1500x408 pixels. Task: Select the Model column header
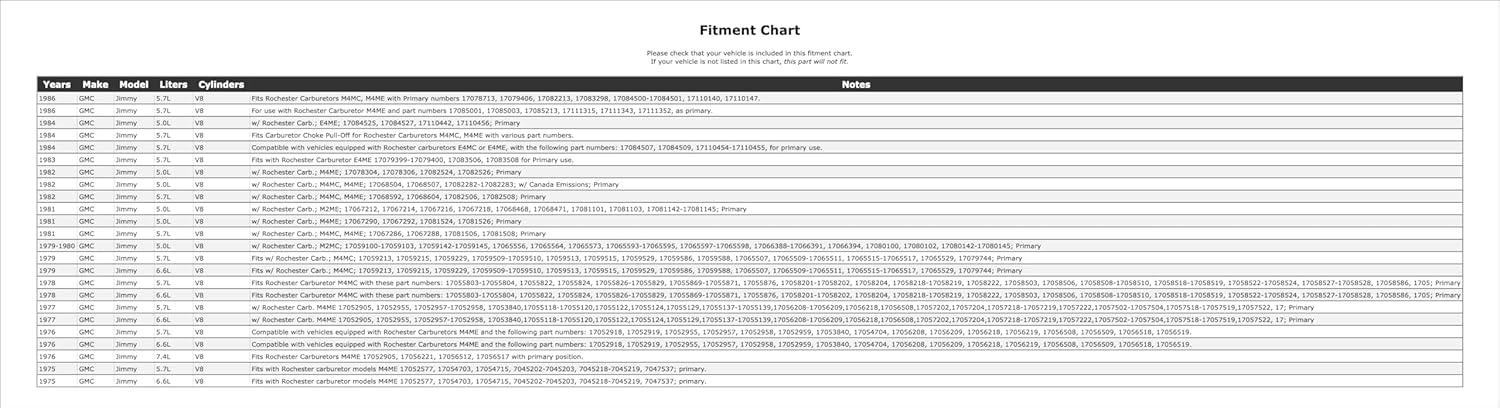[133, 85]
